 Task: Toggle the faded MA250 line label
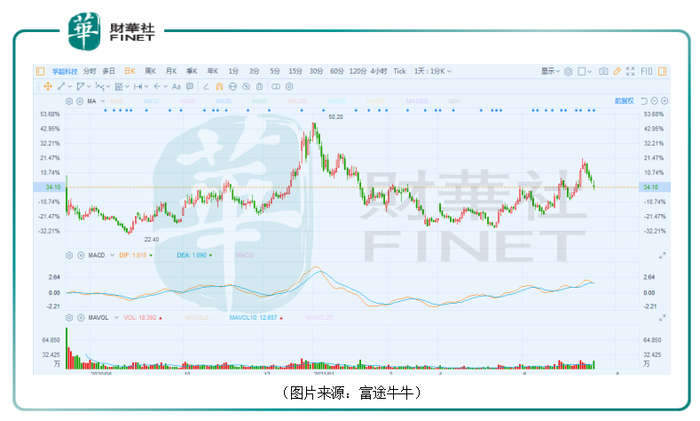click(337, 101)
